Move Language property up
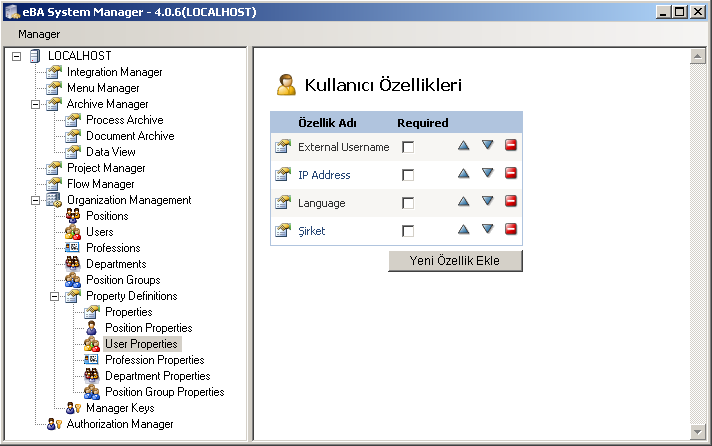 [x=463, y=201]
